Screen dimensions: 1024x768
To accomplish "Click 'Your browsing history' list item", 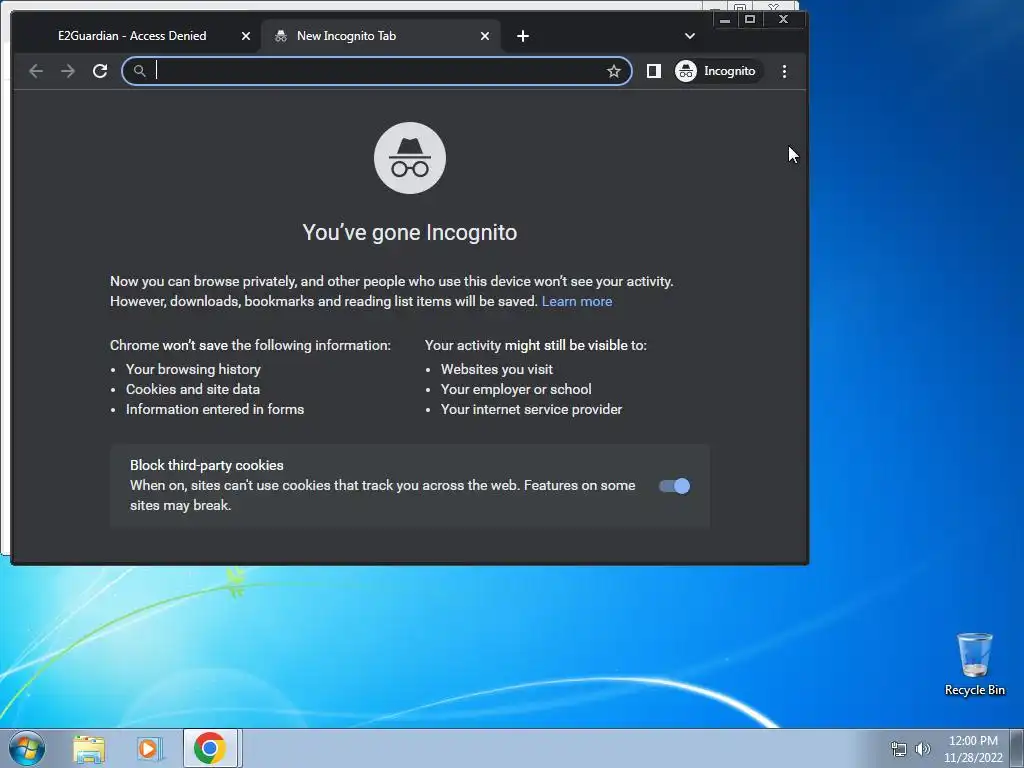I will [x=193, y=369].
